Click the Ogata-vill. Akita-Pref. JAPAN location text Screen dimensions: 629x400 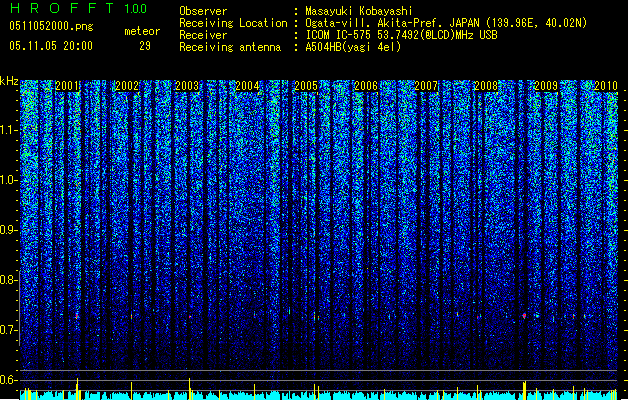(446, 23)
